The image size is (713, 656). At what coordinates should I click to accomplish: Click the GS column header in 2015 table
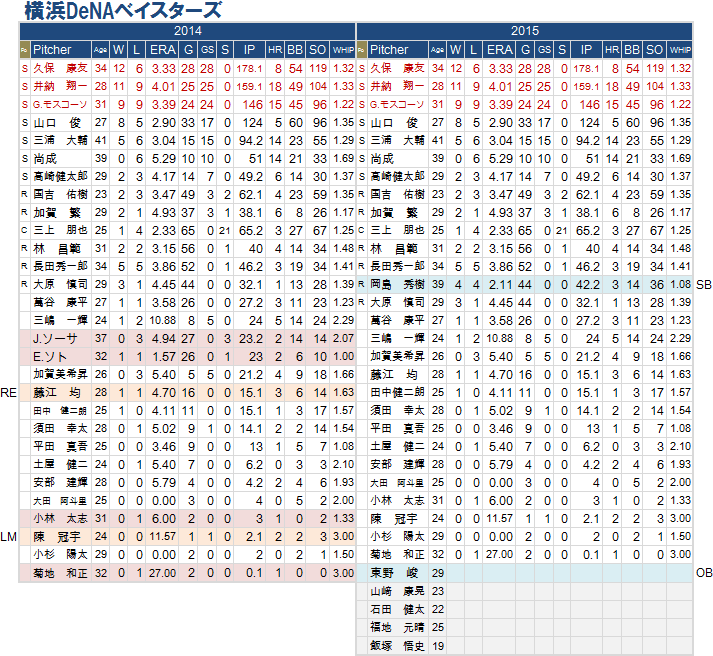pyautogui.click(x=544, y=50)
